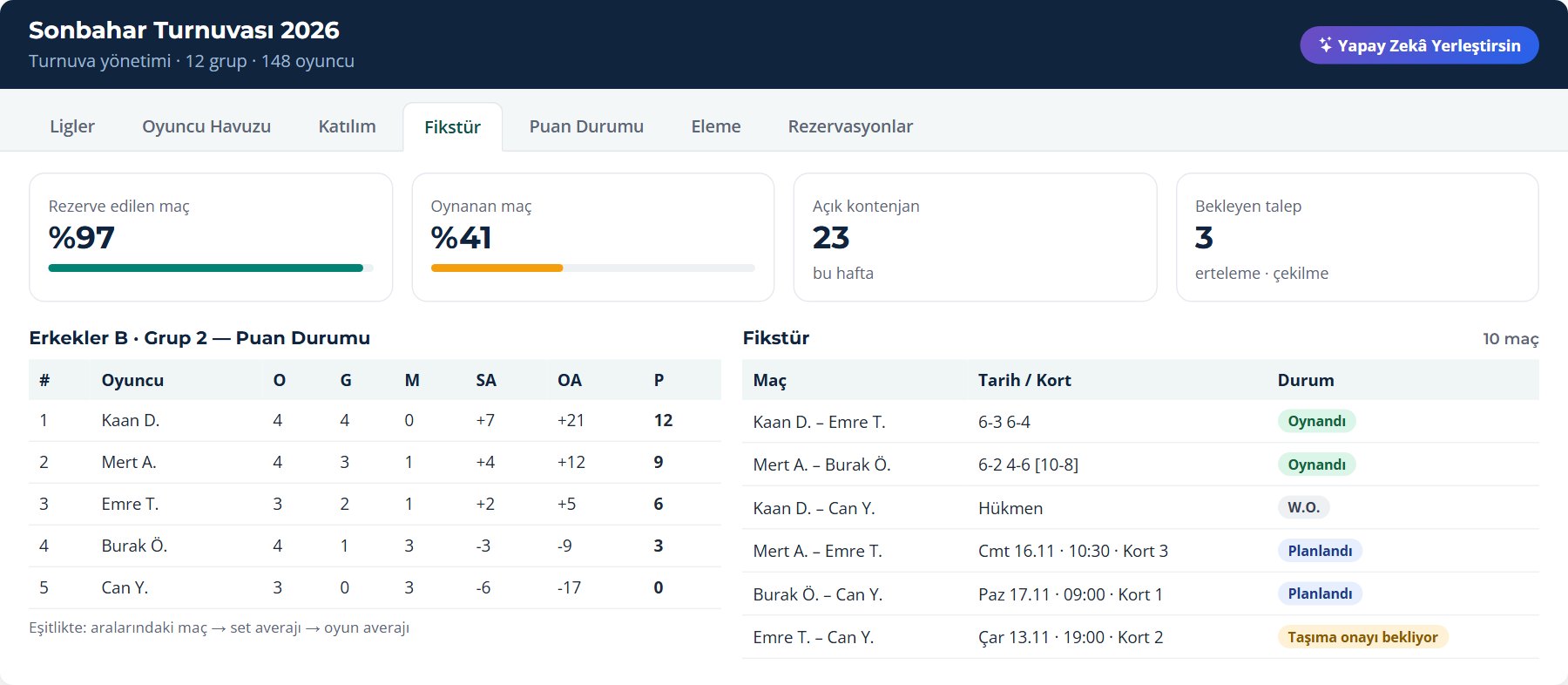
Task: Click the W.O. status badge
Action: (1303, 507)
